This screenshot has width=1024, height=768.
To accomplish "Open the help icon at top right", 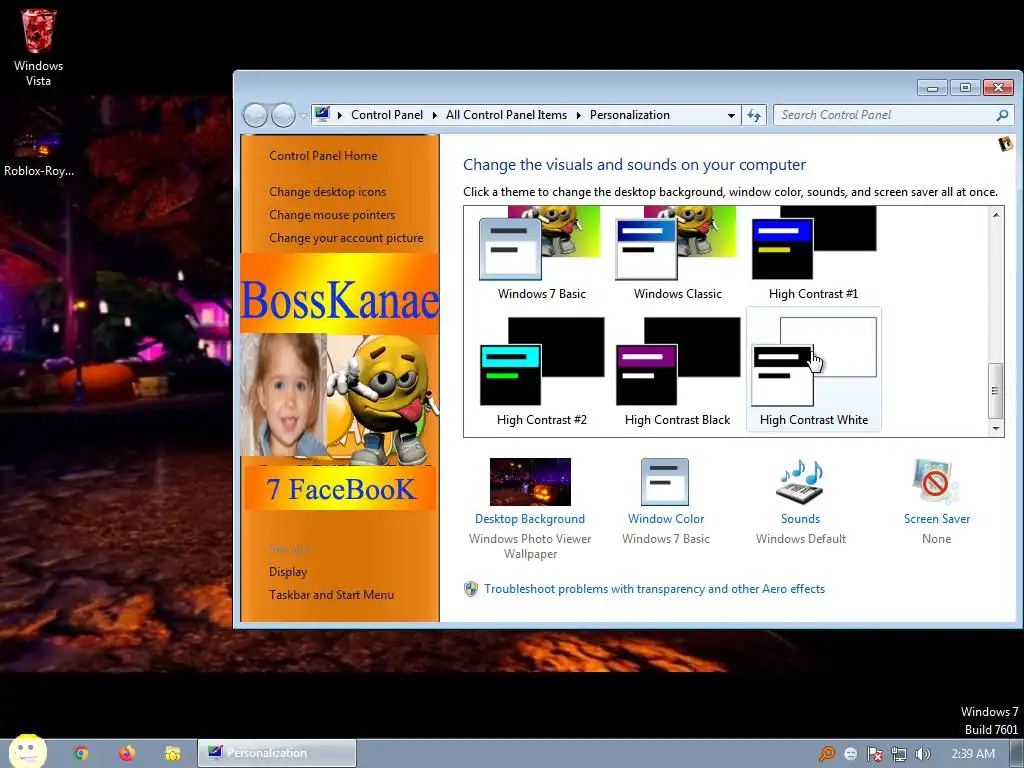I will point(1006,144).
